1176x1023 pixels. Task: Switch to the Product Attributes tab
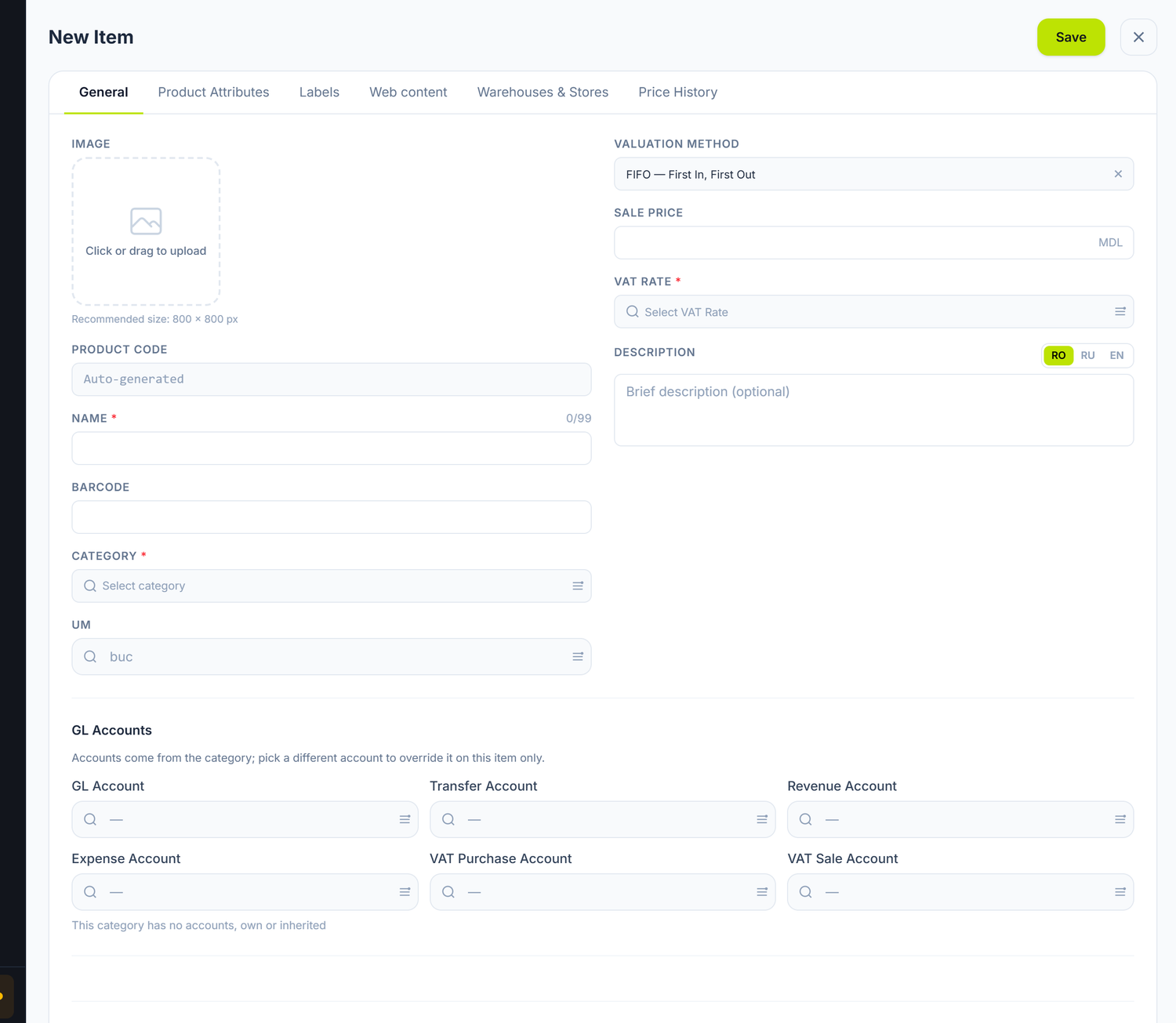point(213,93)
